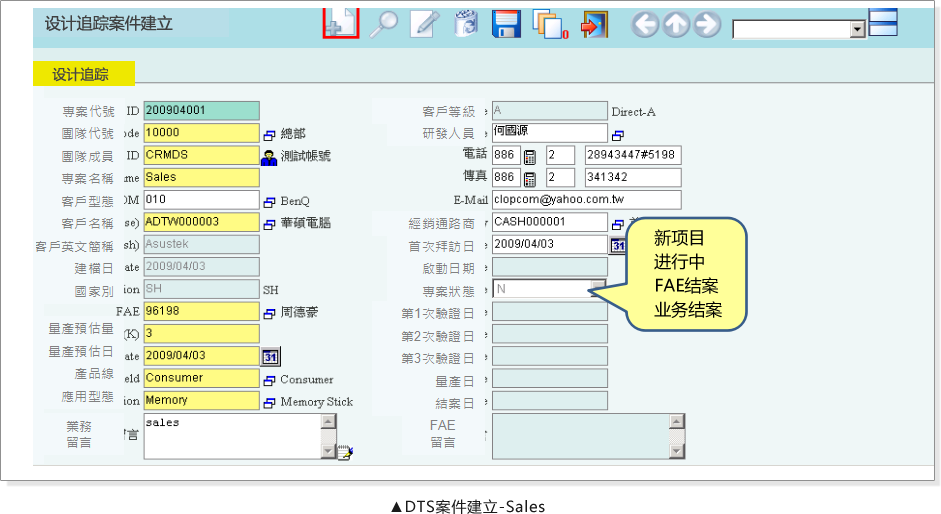Image resolution: width=941 pixels, height=514 pixels.
Task: Open the toolbar dropdown list
Action: click(x=857, y=30)
